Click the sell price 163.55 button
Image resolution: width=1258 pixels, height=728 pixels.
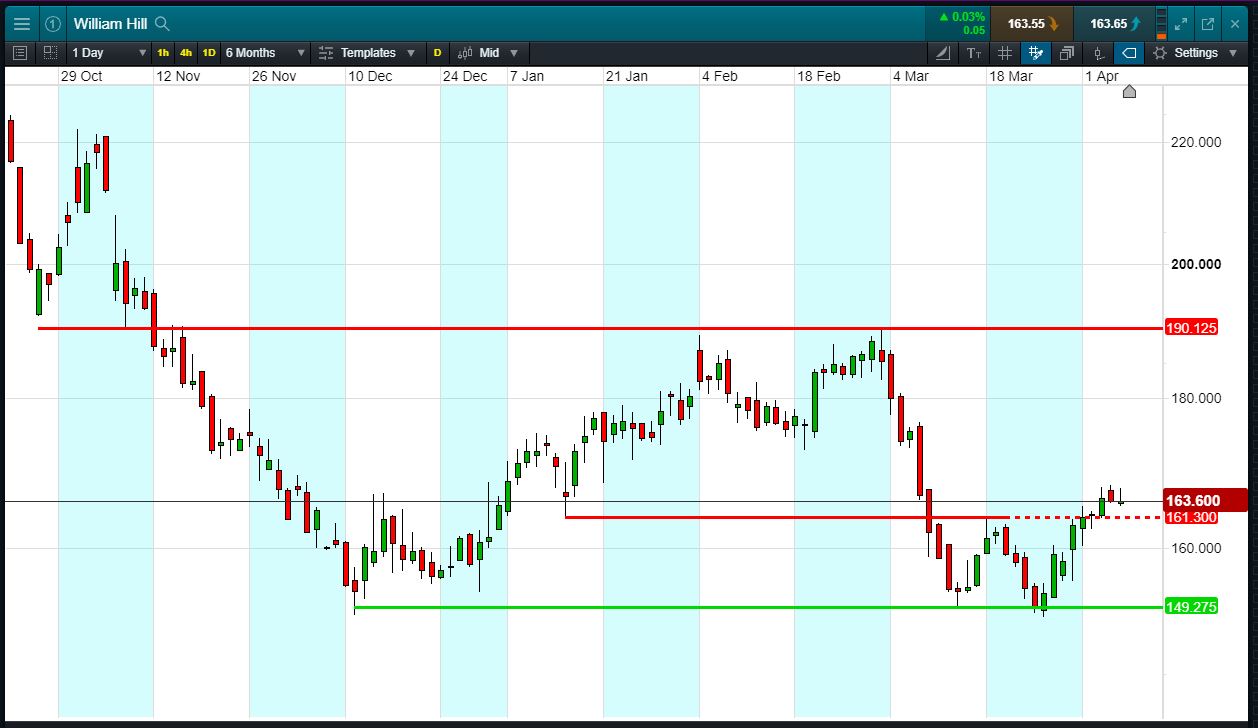pyautogui.click(x=1032, y=24)
